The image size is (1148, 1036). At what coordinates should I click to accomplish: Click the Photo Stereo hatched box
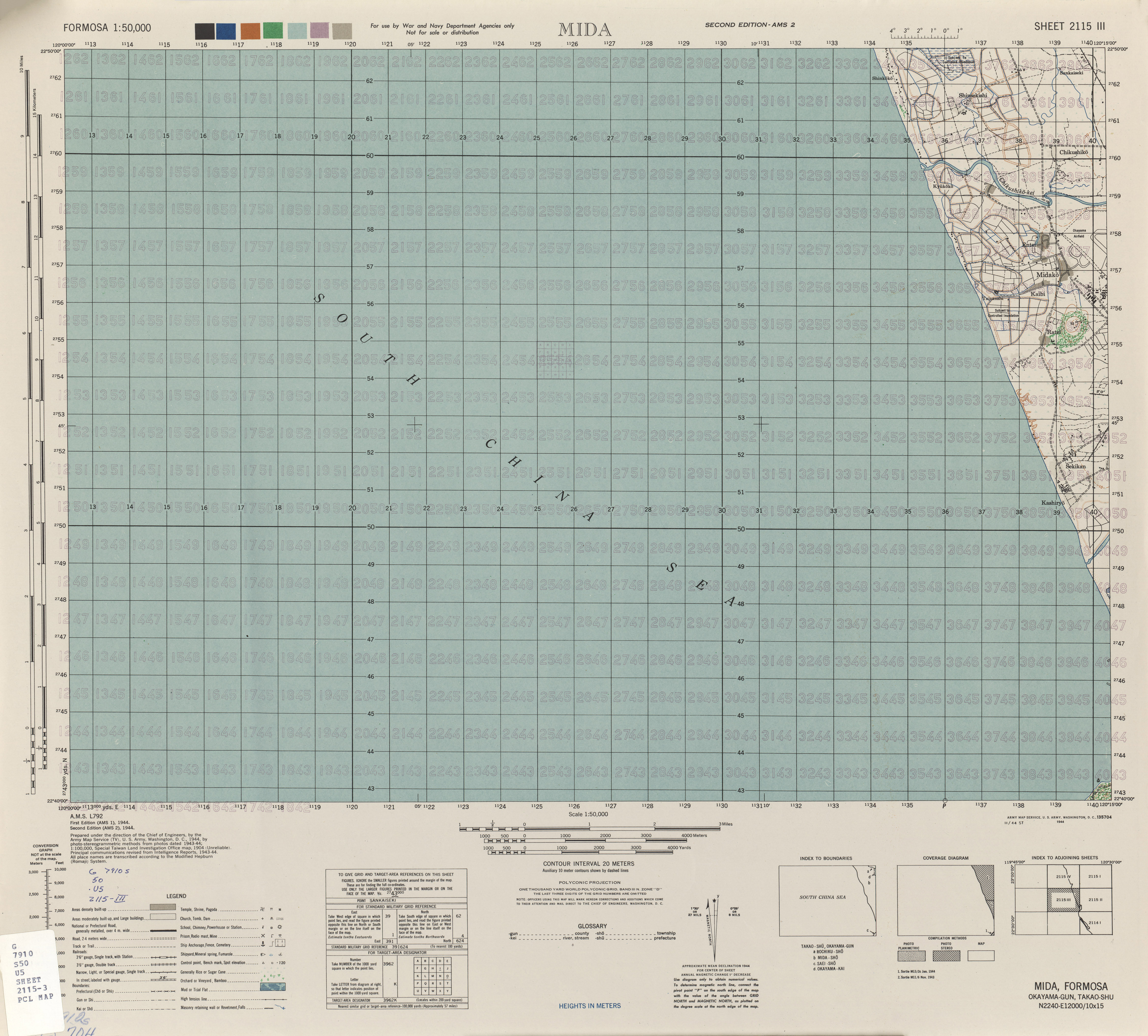[946, 956]
